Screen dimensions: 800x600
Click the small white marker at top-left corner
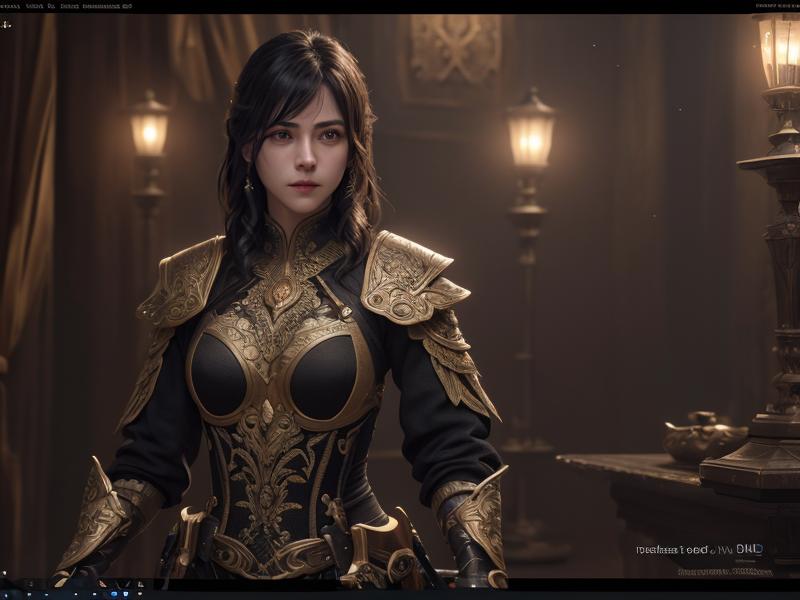6,23
